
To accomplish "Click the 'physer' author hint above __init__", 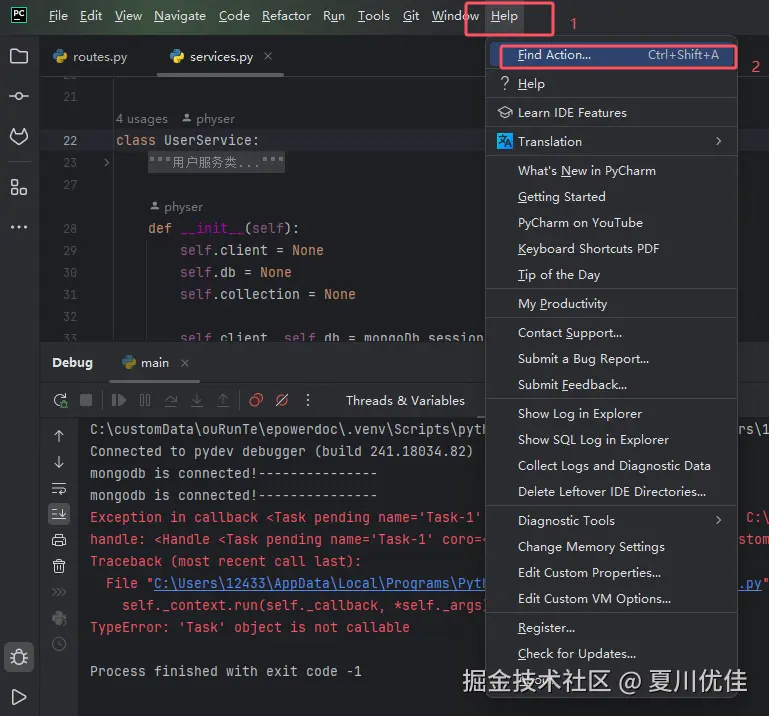I will point(176,207).
